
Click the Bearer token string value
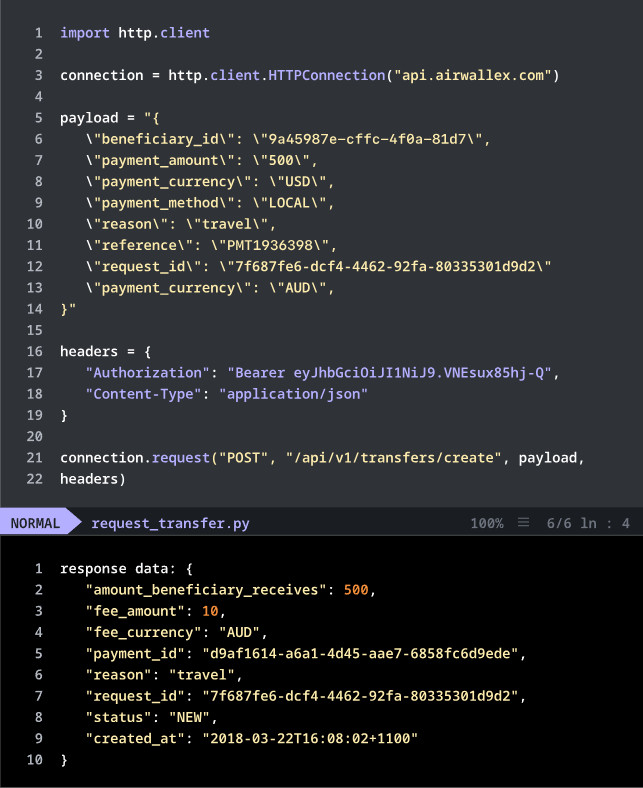coord(391,373)
